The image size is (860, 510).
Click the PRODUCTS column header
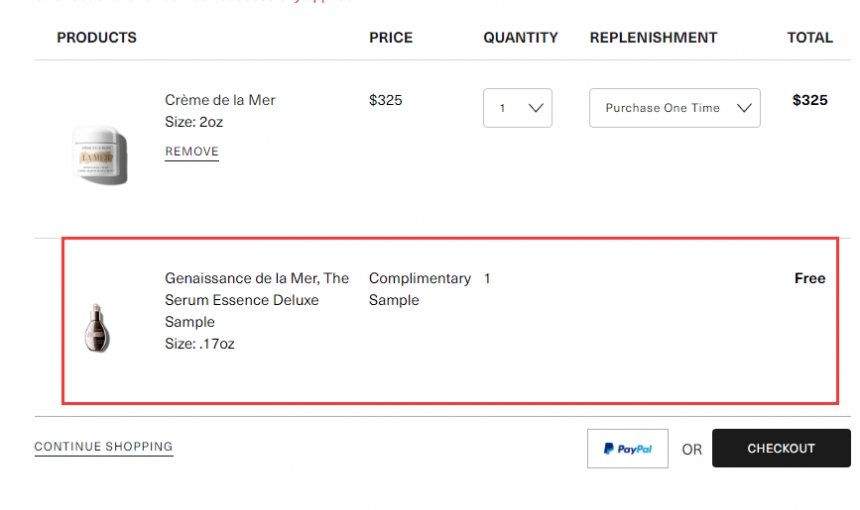(97, 38)
